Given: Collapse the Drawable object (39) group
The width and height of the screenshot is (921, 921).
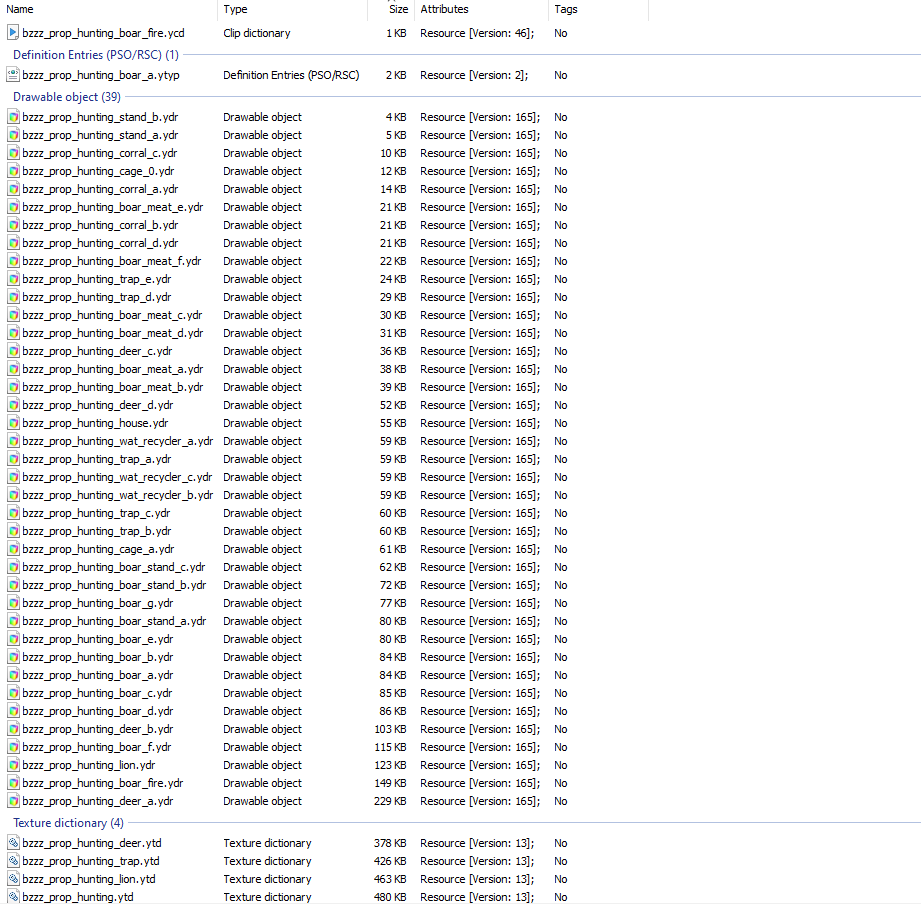Looking at the screenshot, I should (66, 97).
